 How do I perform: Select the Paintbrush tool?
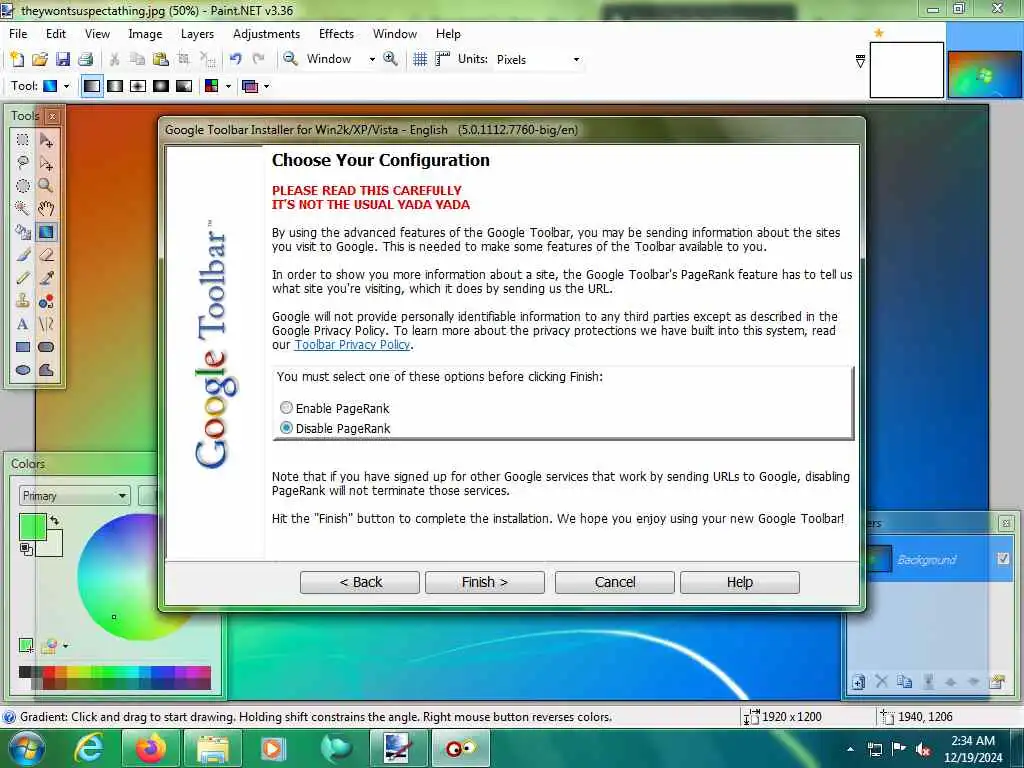pos(23,255)
